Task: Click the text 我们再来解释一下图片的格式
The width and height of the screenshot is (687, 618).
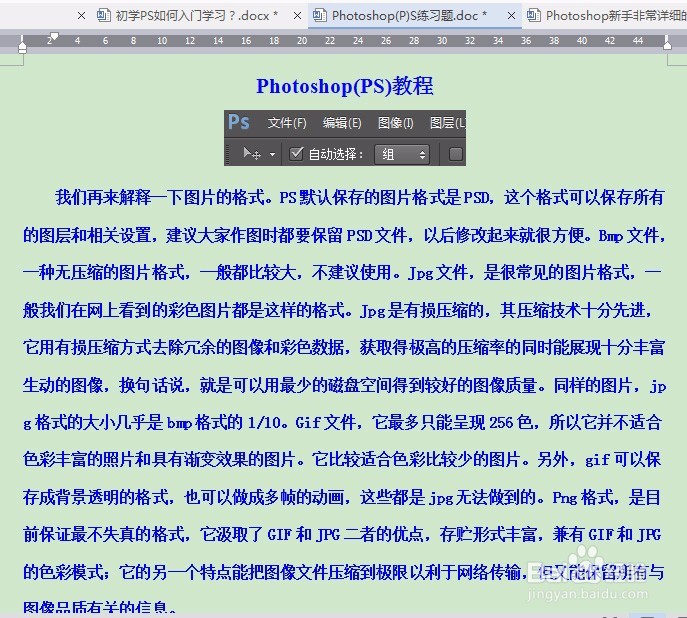Action: 160,198
